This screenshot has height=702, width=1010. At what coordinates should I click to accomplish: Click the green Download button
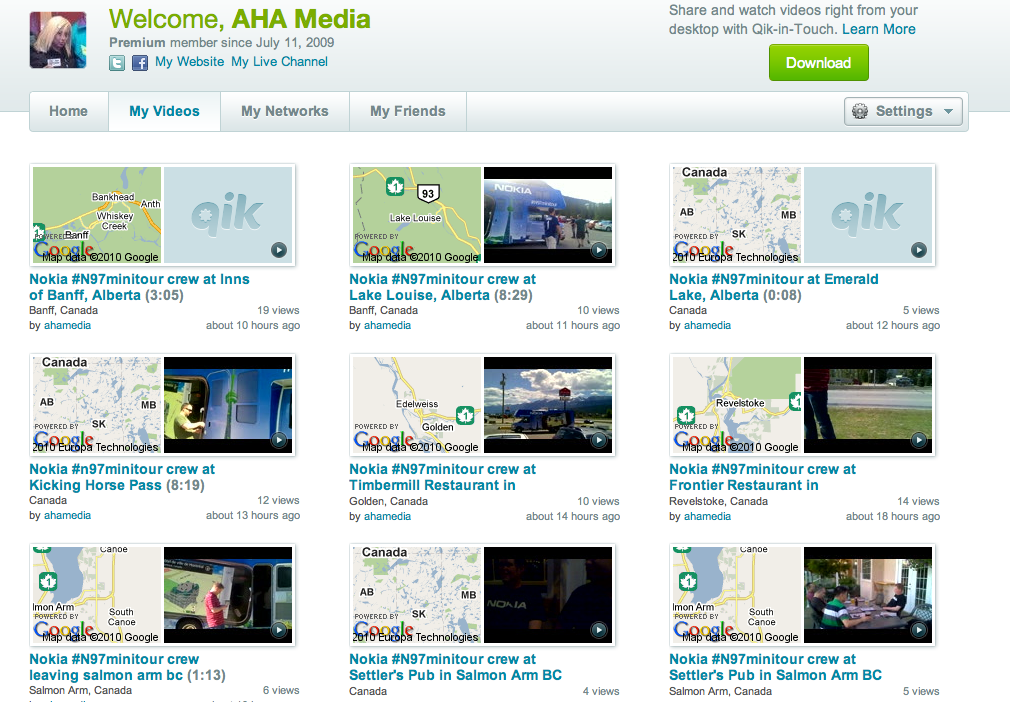coord(818,62)
